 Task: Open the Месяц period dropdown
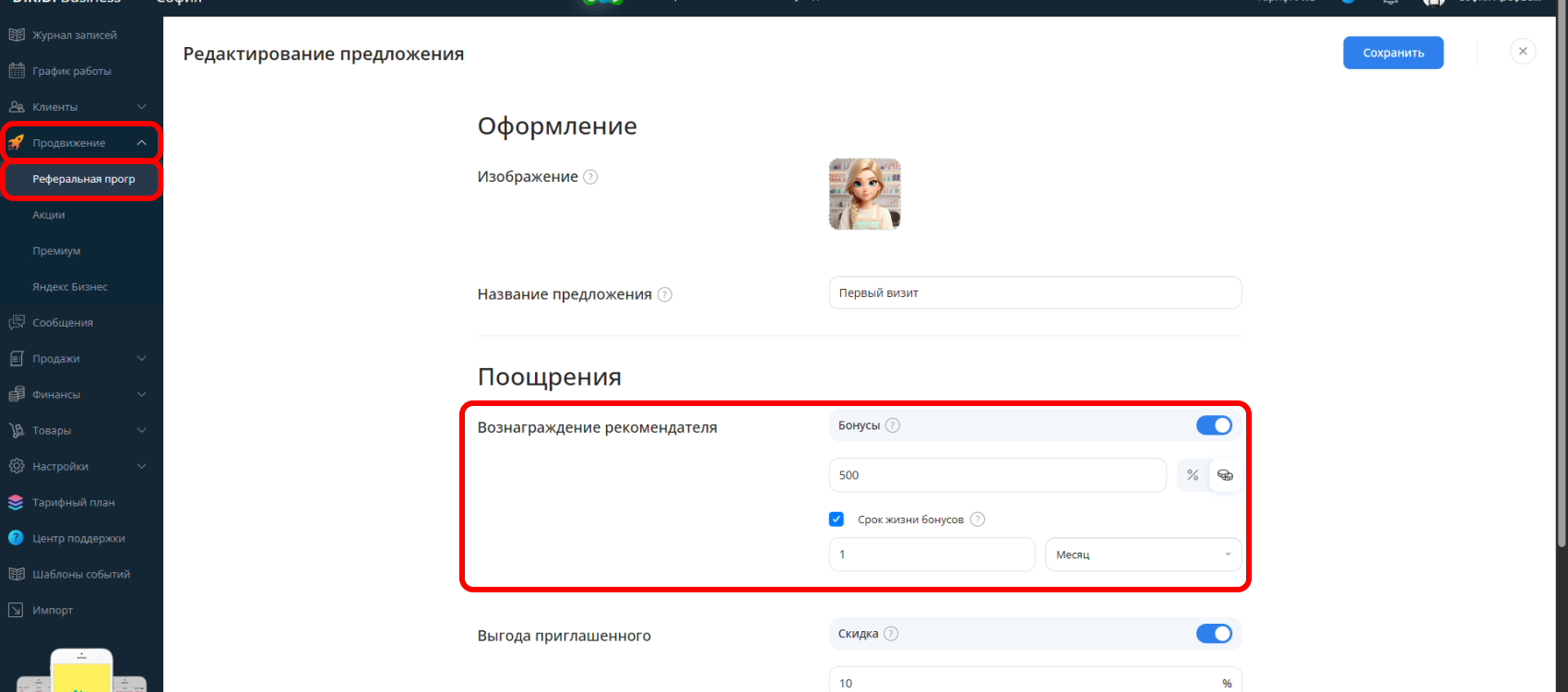(x=1142, y=555)
